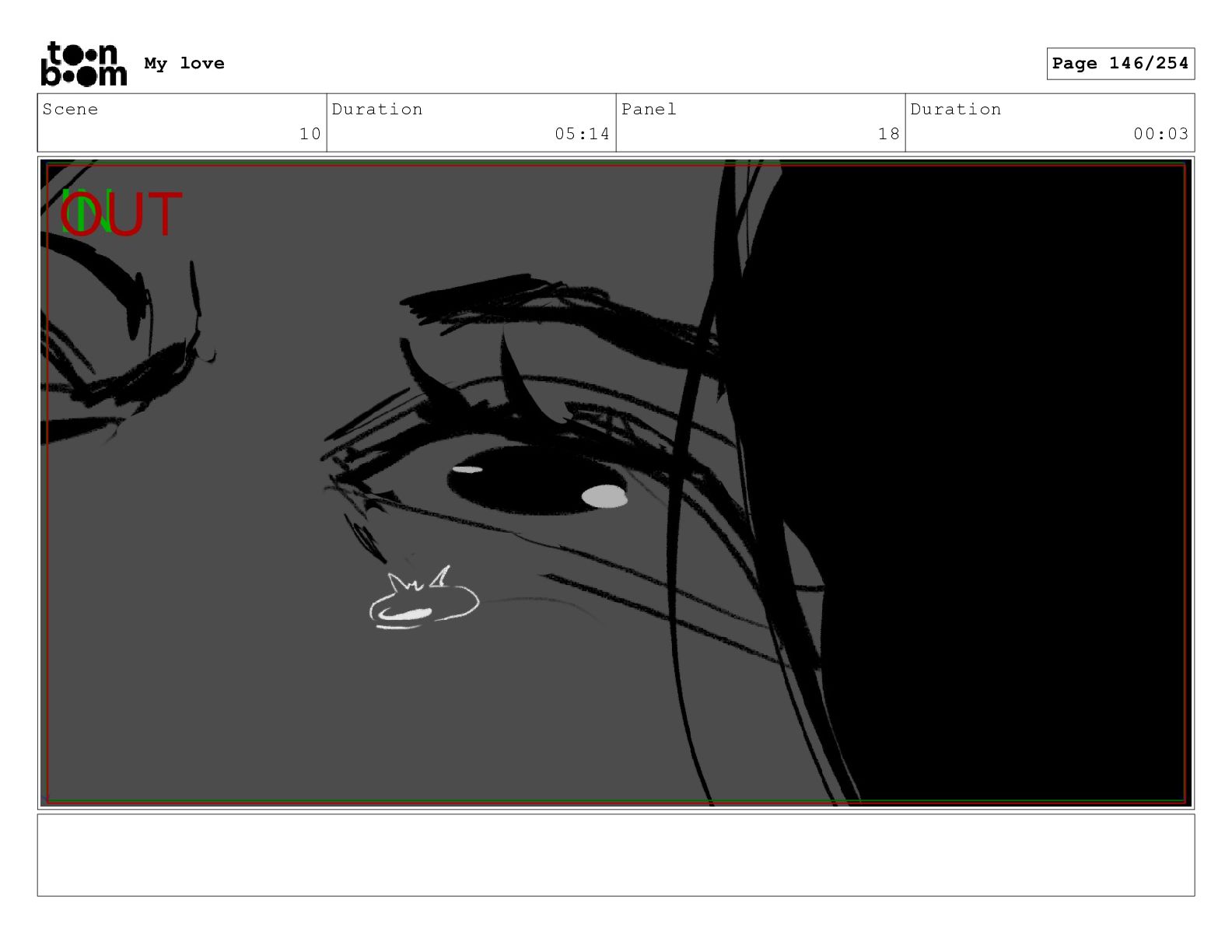
Task: Click the scene duration value "05:14"
Action: pos(582,134)
